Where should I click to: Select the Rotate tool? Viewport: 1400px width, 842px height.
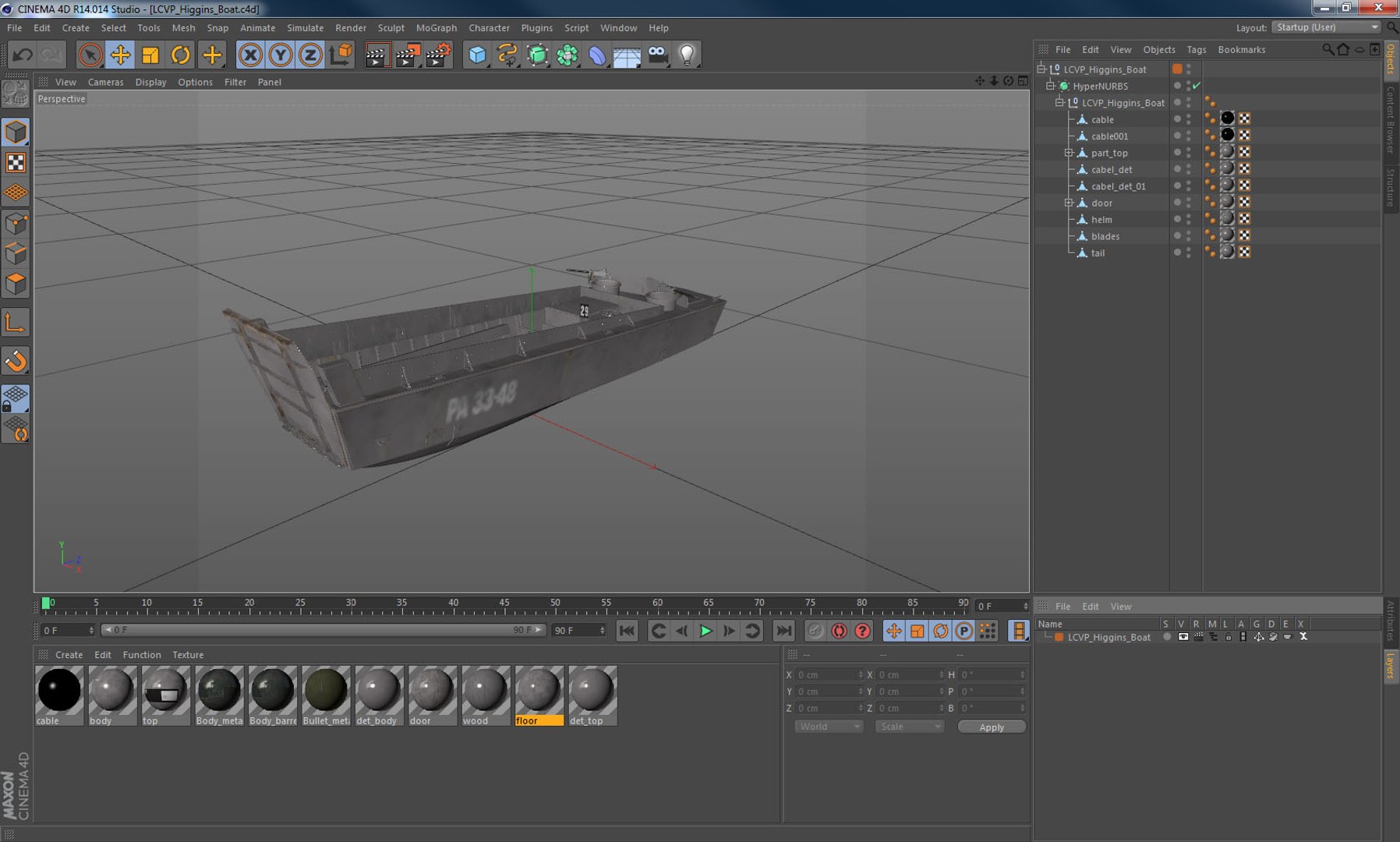pos(181,55)
